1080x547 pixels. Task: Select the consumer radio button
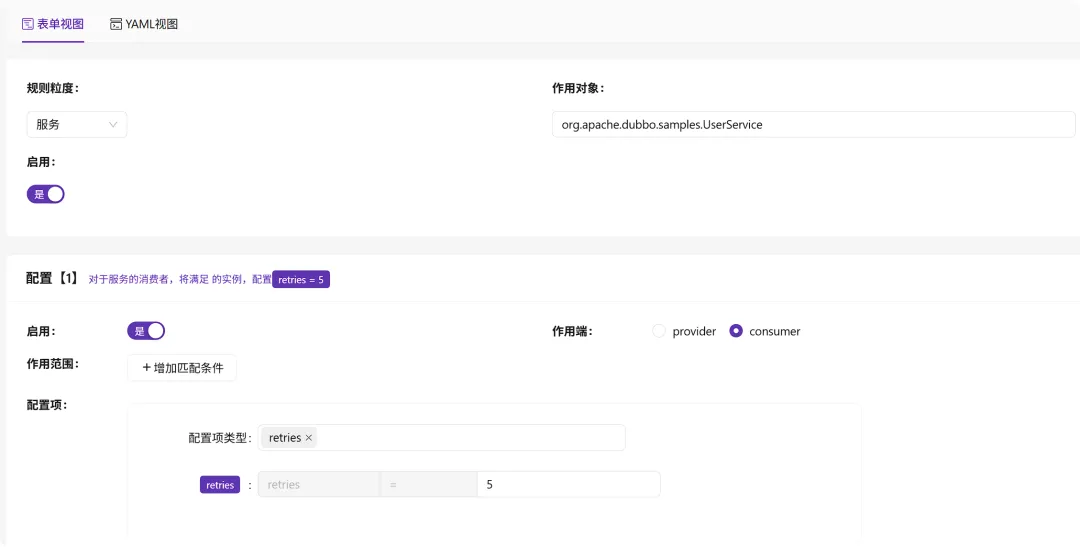click(x=736, y=331)
